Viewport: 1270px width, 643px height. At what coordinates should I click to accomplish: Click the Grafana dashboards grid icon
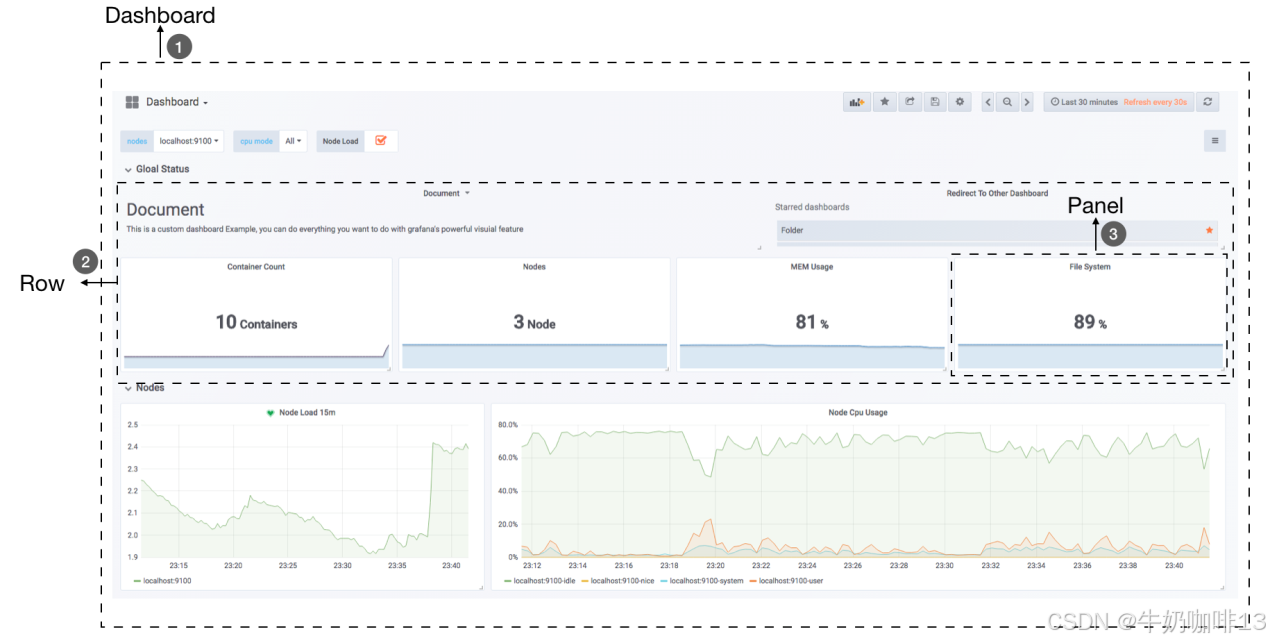point(132,102)
